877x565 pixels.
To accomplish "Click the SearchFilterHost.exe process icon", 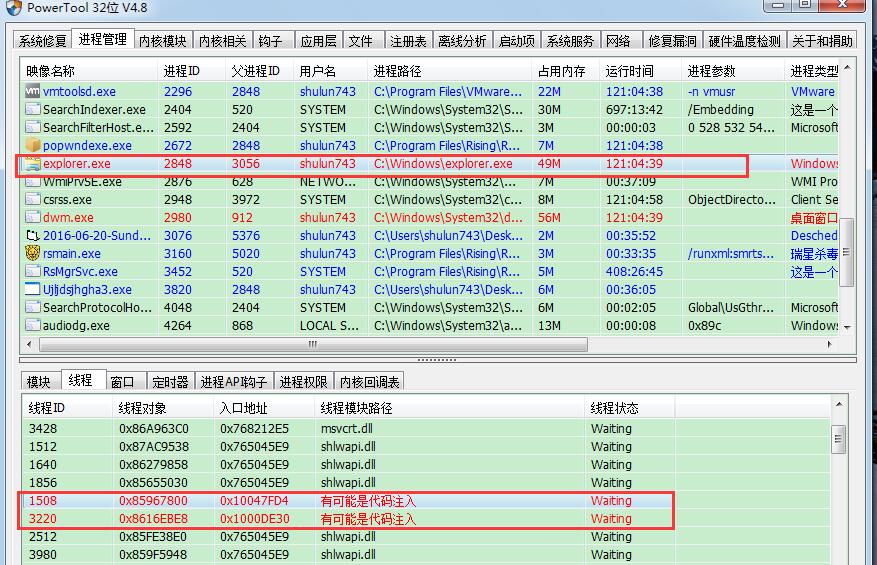I will click(32, 127).
